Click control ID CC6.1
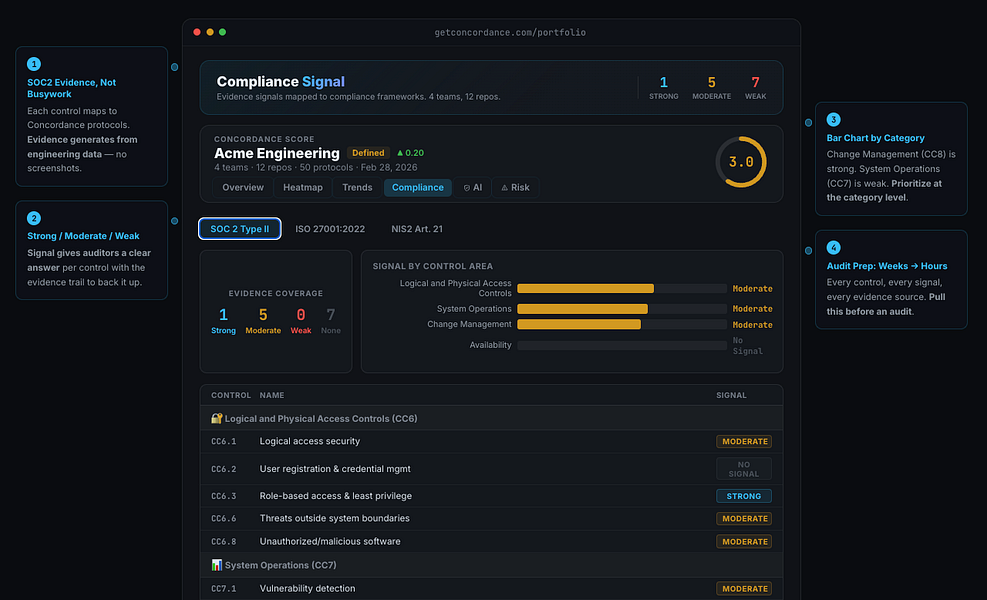The width and height of the screenshot is (987, 600). (x=223, y=442)
